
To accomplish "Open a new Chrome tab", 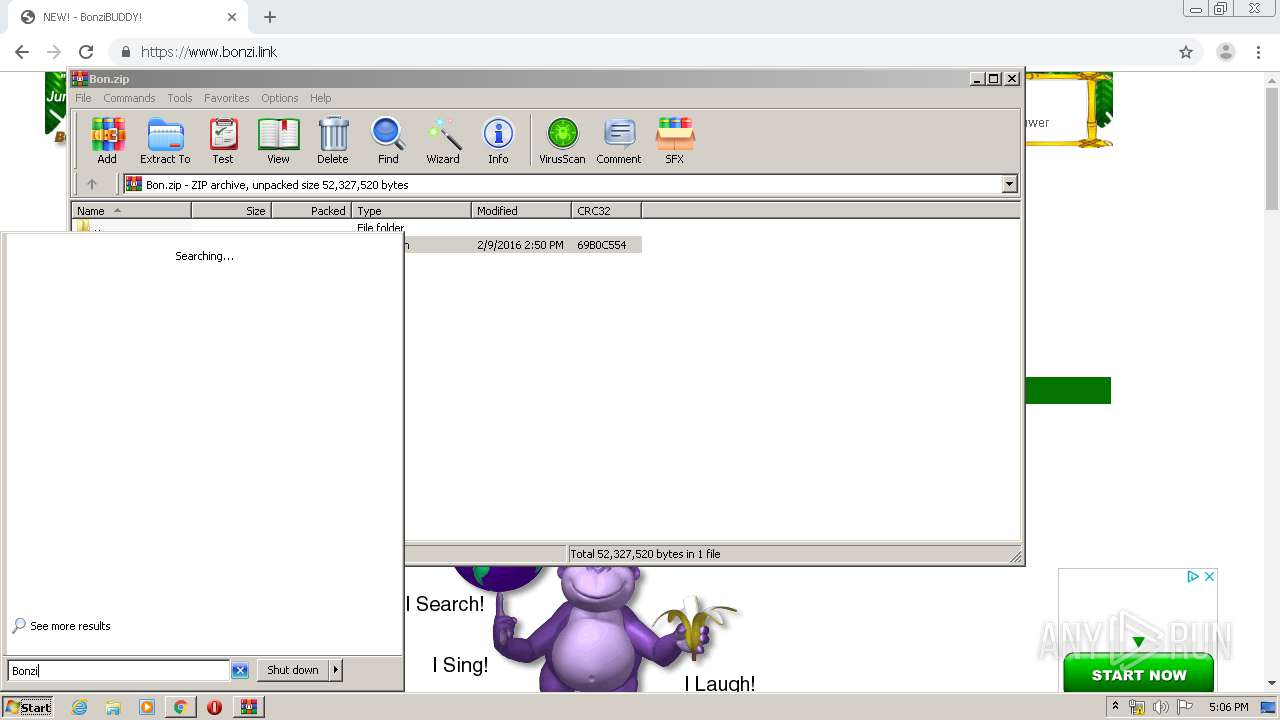I will [x=270, y=17].
